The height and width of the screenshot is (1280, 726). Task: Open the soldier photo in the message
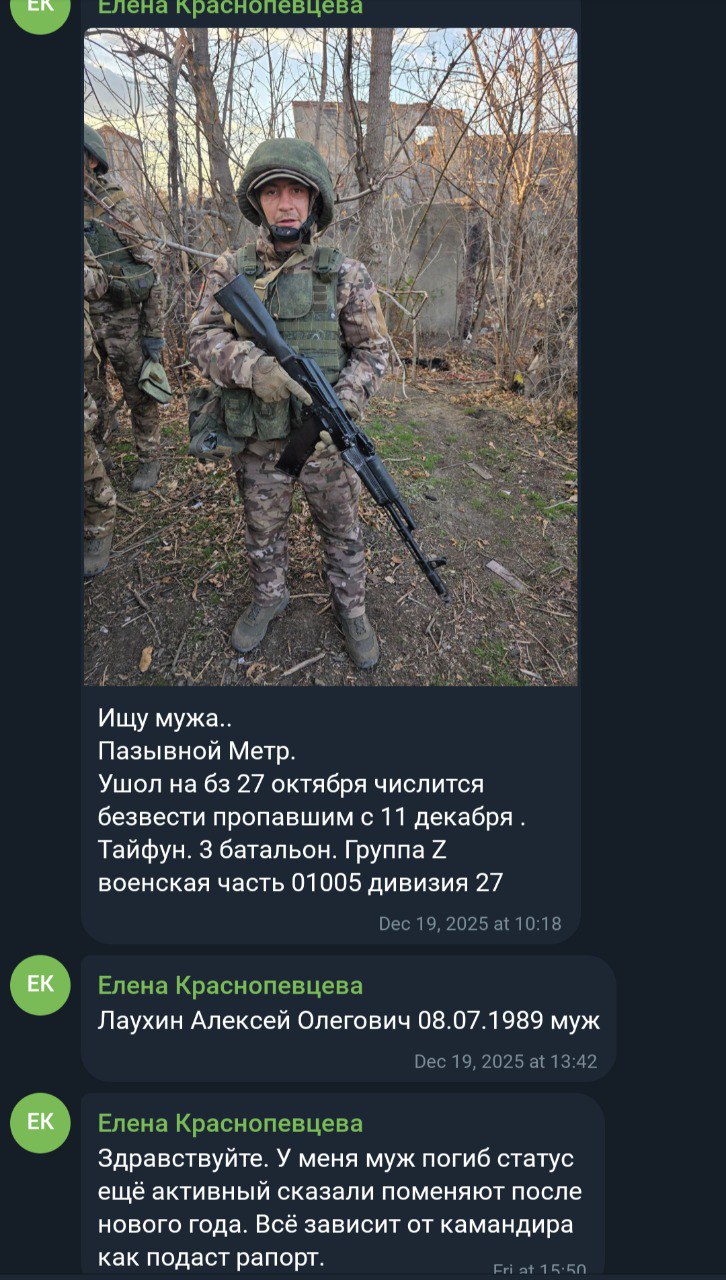point(330,356)
